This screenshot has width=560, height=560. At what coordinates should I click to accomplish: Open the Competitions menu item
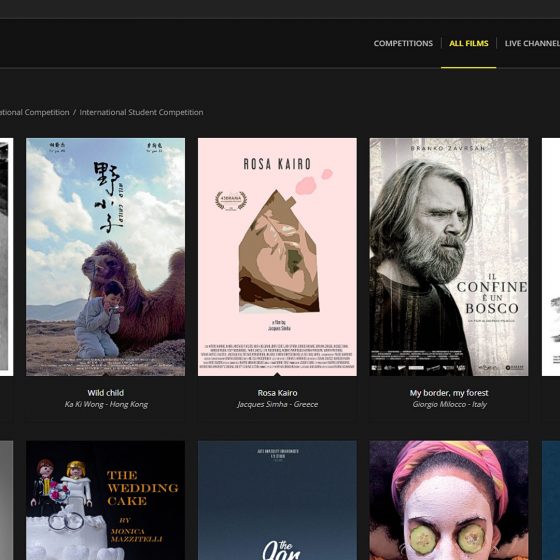(403, 43)
